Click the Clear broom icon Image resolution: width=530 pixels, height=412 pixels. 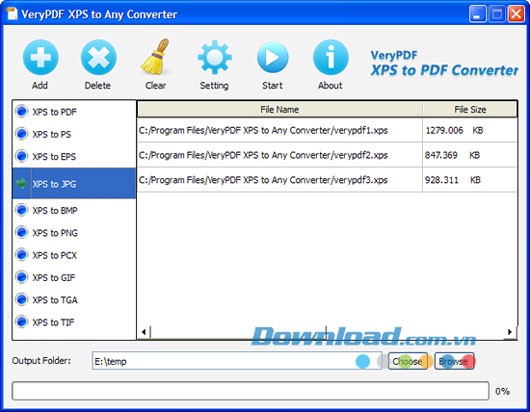tap(155, 56)
